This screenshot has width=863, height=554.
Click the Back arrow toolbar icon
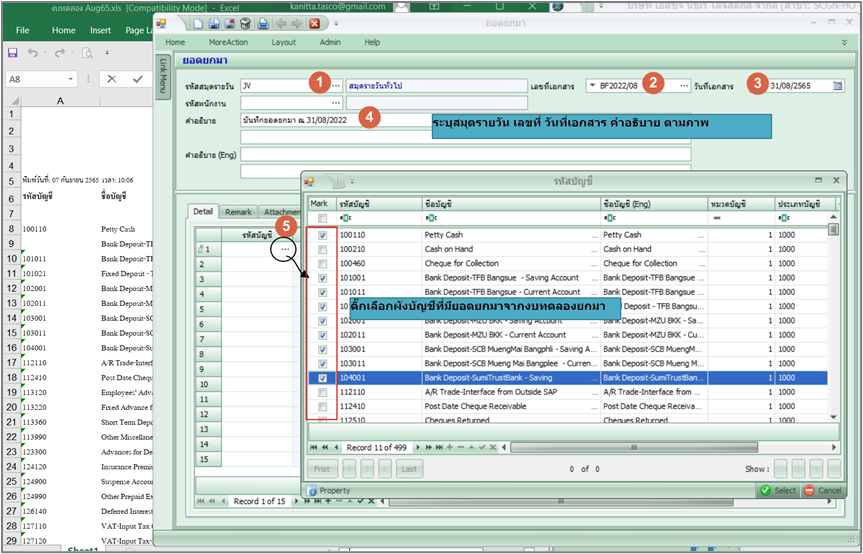point(281,23)
